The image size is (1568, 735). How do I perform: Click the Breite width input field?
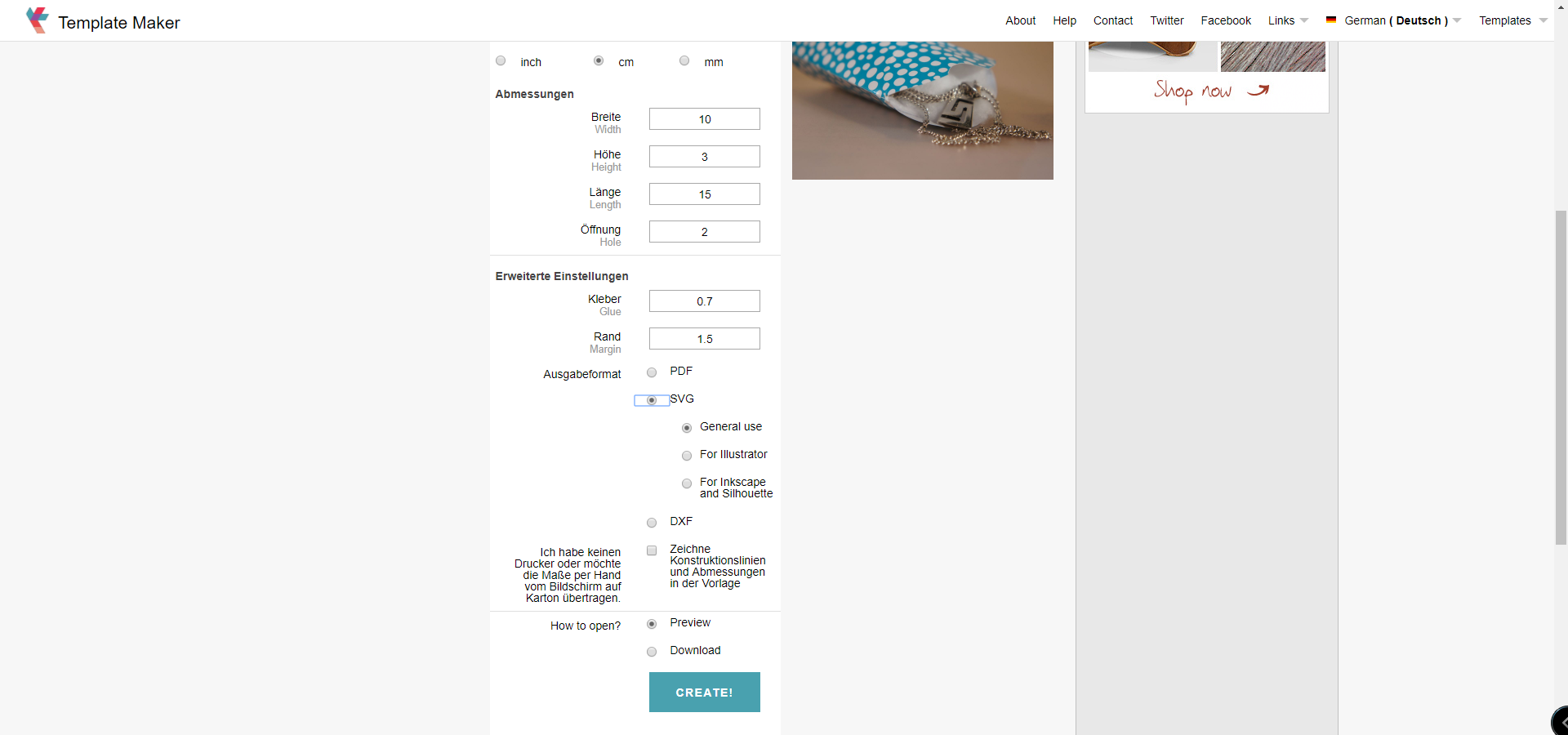(704, 119)
